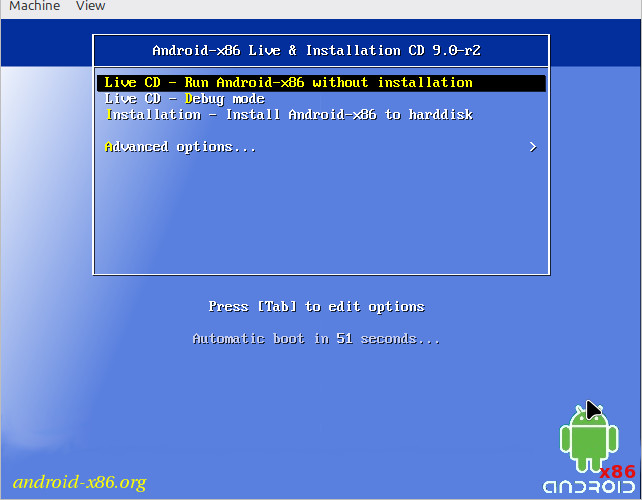Image resolution: width=642 pixels, height=500 pixels.
Task: Open the Machine menu
Action: pos(34,6)
